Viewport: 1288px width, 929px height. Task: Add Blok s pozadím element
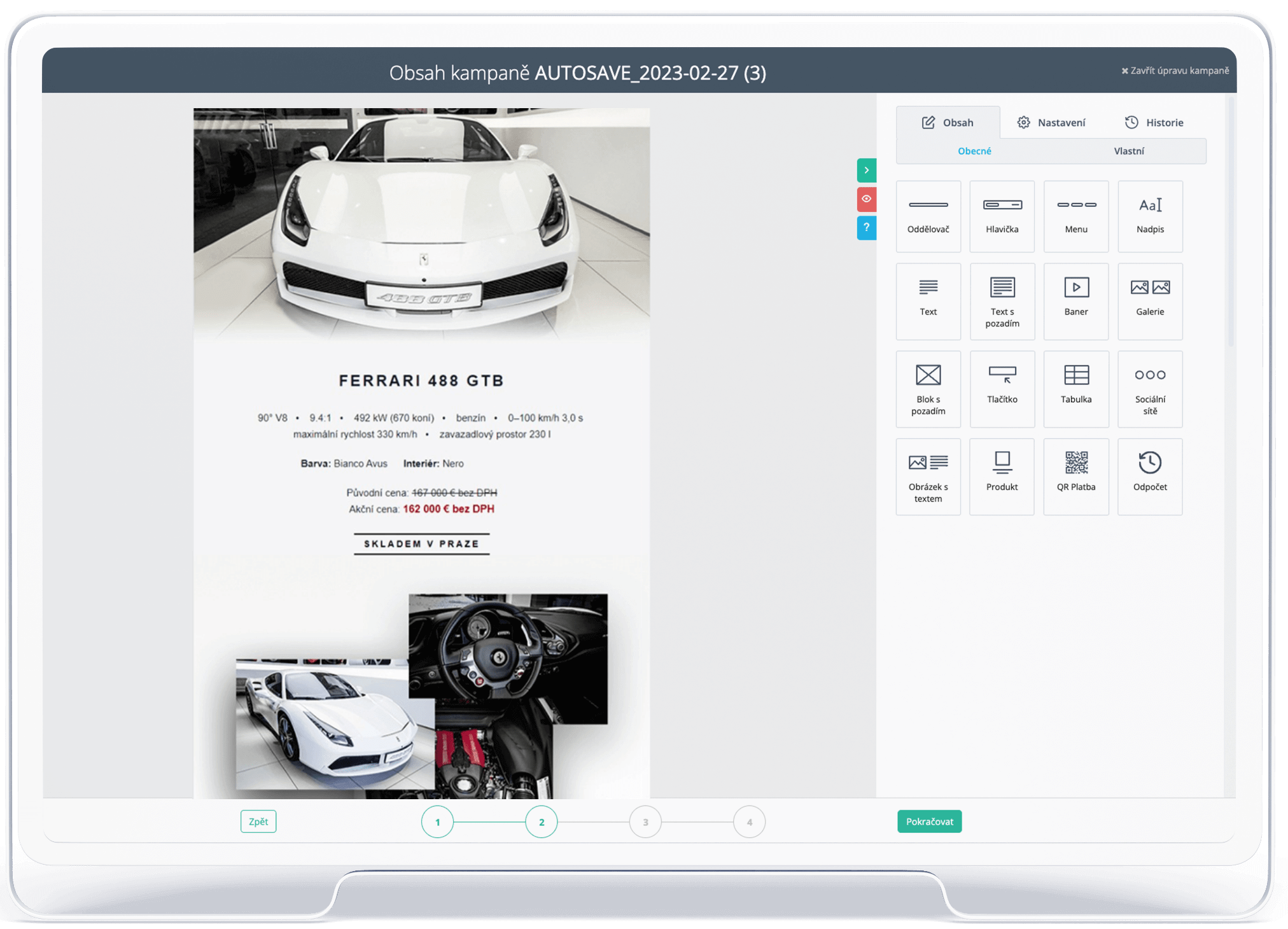click(x=928, y=389)
